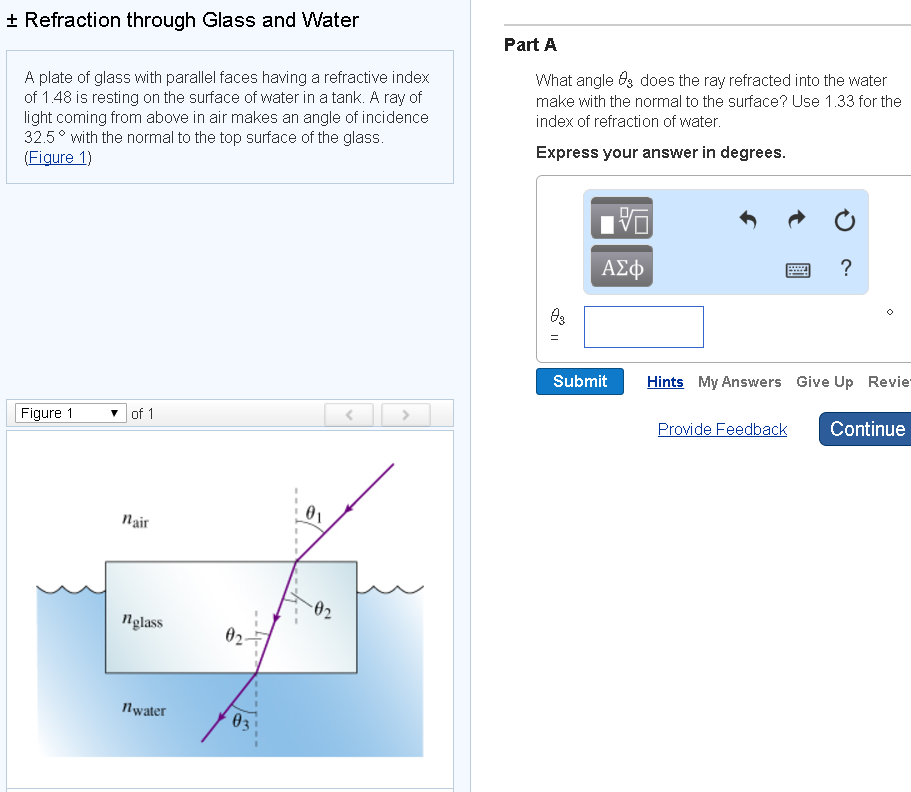Reset the answer field with the refresh icon

[x=844, y=219]
